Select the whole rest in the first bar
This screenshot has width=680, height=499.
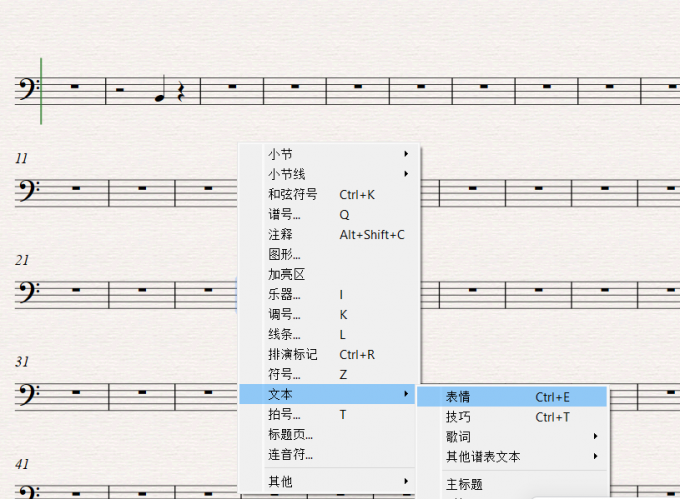click(75, 86)
